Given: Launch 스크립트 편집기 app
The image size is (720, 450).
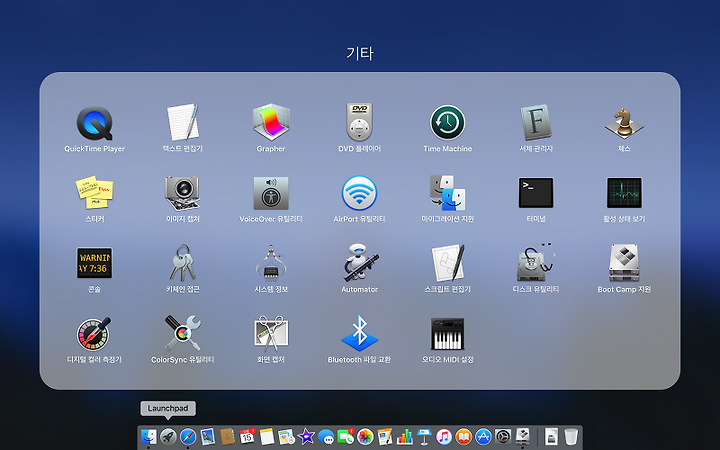Looking at the screenshot, I should point(449,263).
